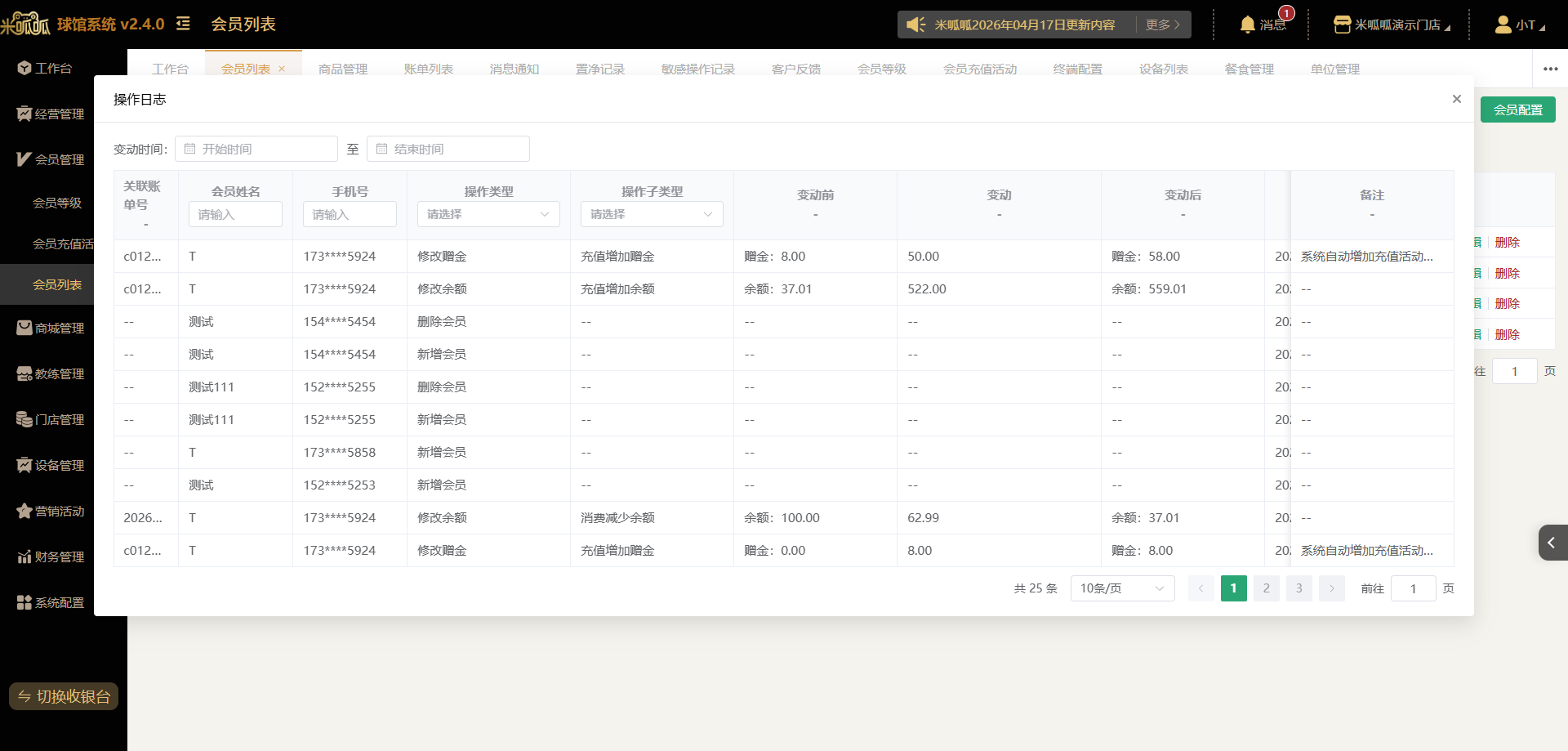
Task: Switch to the 会员充值活动 tab
Action: [980, 69]
